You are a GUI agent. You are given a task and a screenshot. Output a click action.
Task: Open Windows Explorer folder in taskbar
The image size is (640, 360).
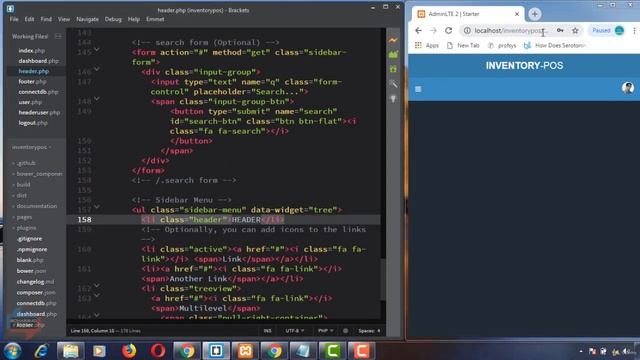click(x=70, y=351)
